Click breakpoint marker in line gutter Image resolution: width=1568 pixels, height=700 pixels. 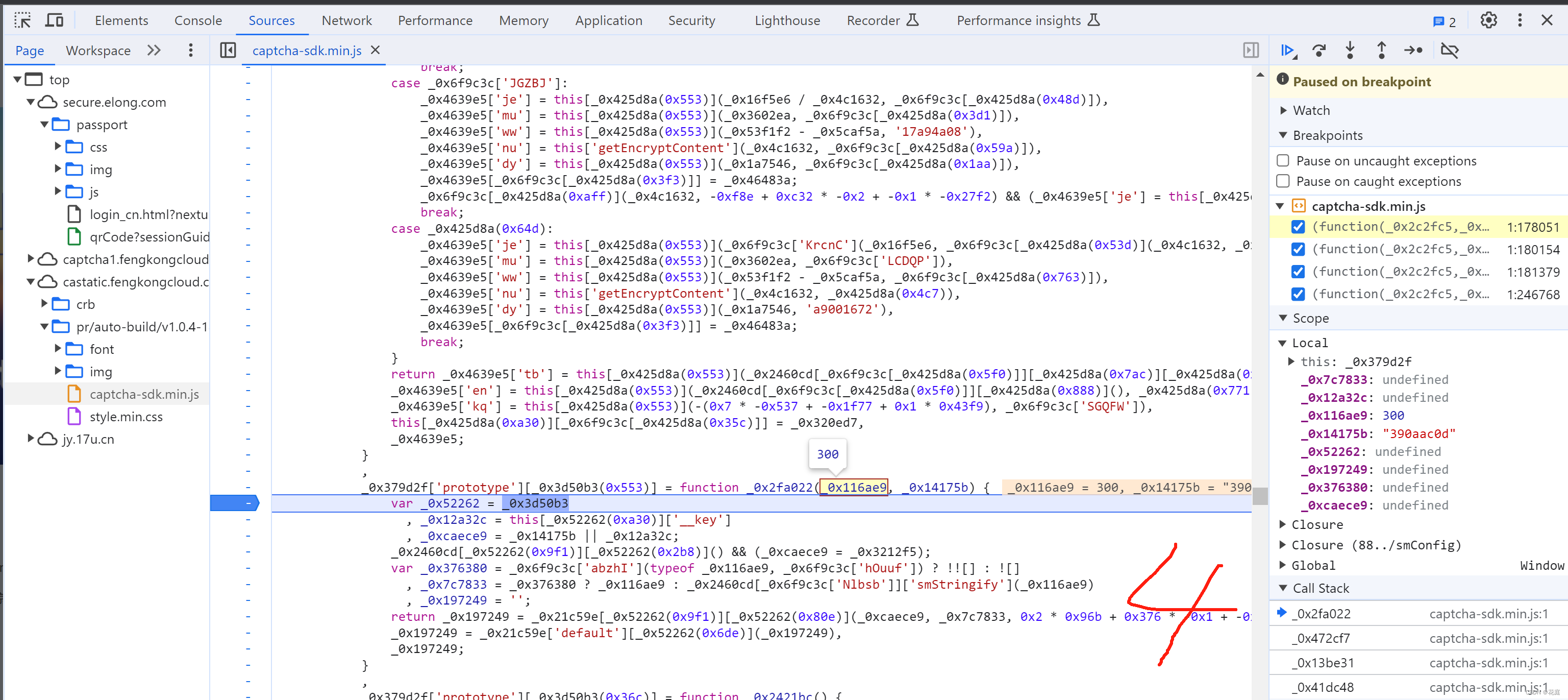pos(235,503)
